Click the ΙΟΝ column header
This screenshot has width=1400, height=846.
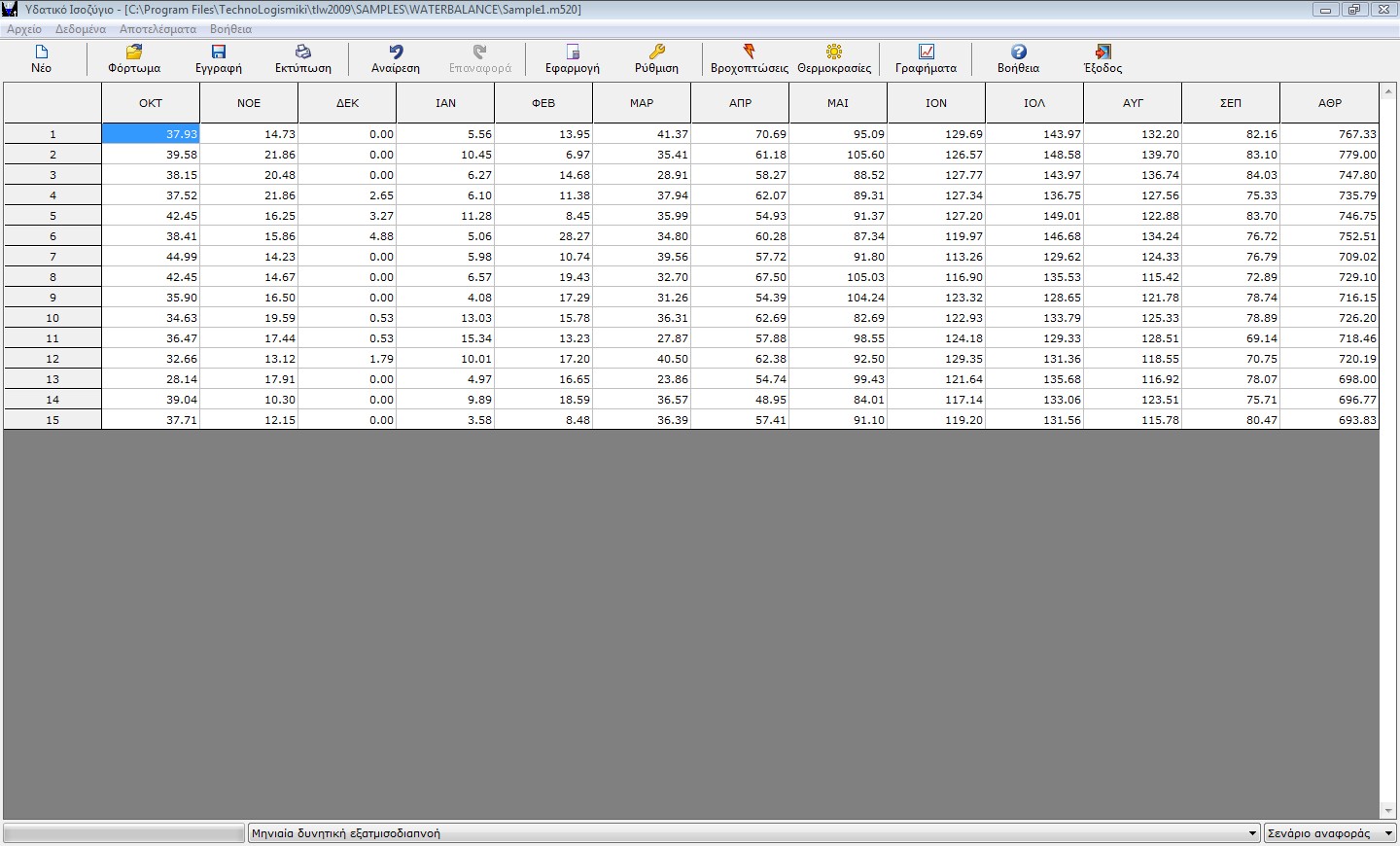point(936,103)
